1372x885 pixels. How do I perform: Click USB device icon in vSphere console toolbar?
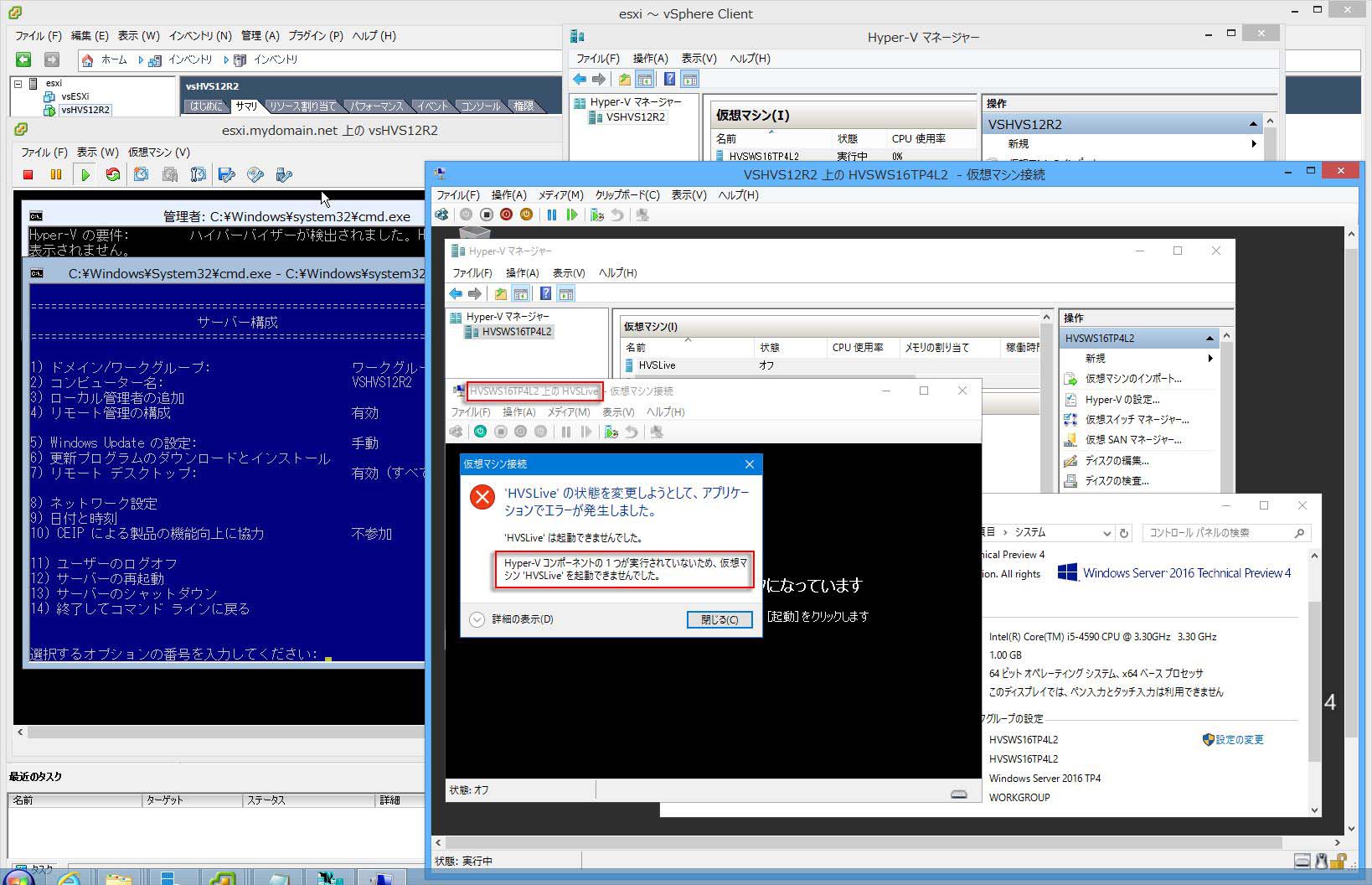(284, 174)
